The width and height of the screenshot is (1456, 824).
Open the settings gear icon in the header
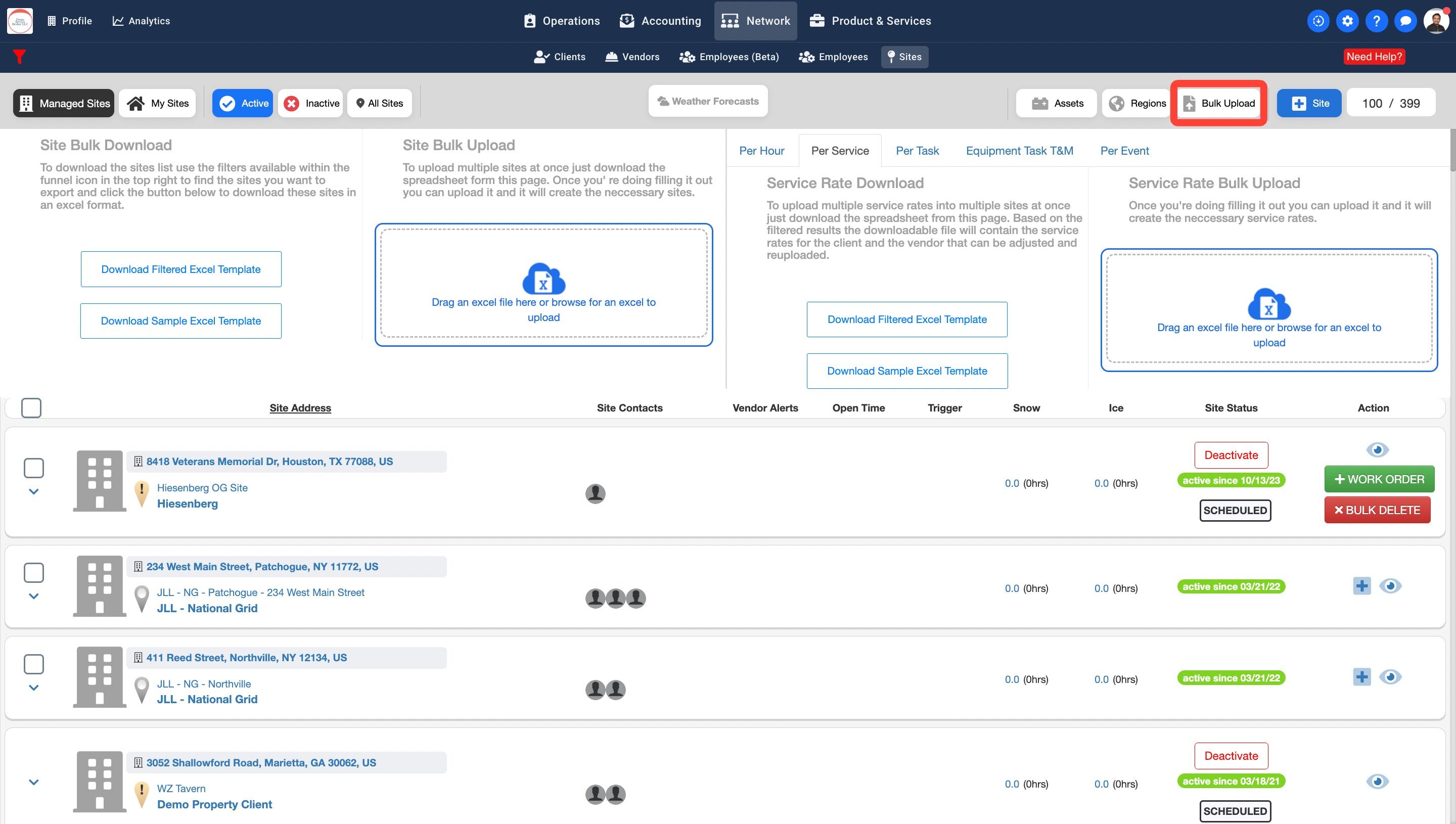pos(1347,21)
